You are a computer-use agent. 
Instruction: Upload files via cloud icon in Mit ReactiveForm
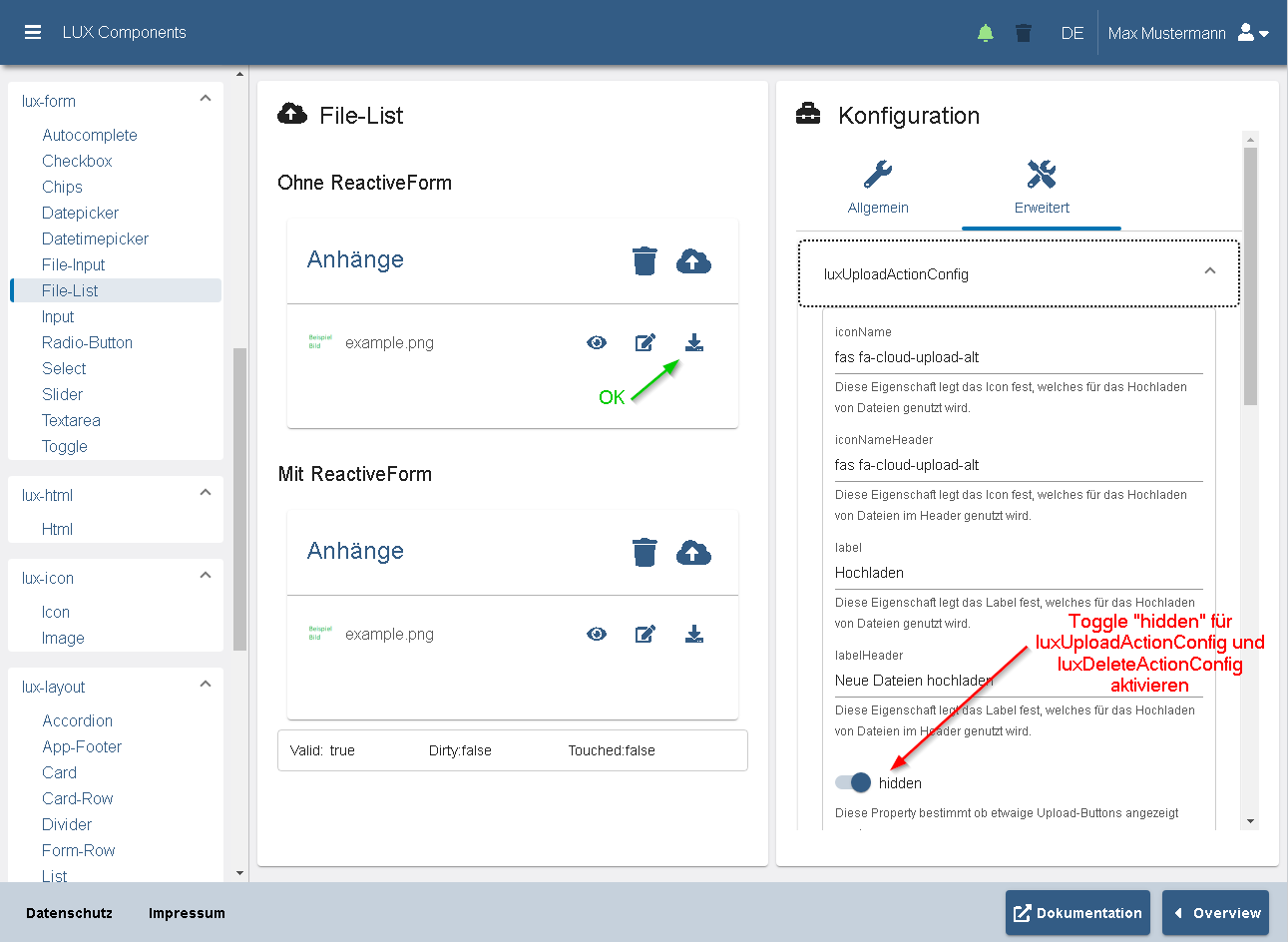tap(694, 551)
